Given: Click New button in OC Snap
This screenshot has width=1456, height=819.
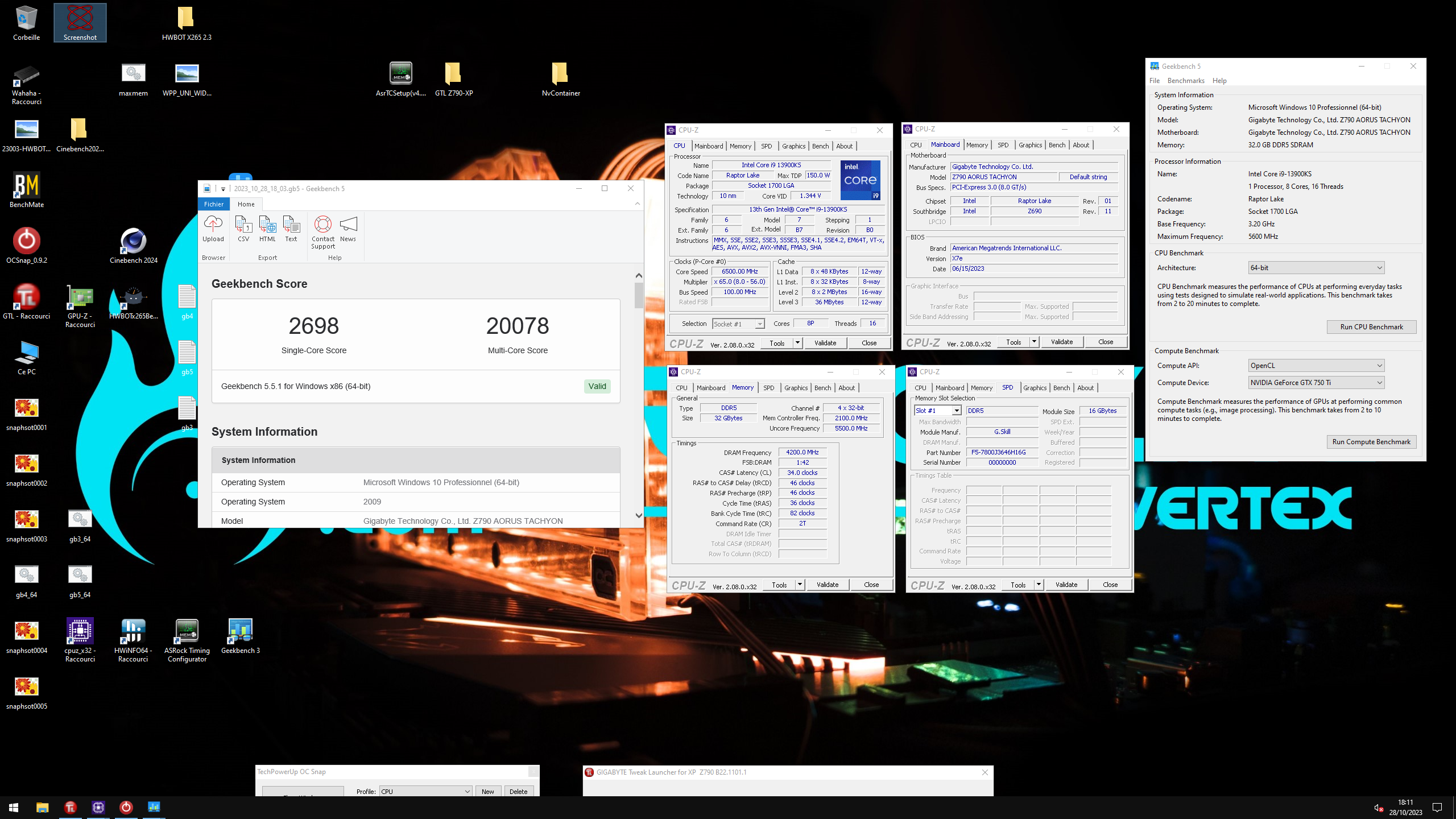Looking at the screenshot, I should click(488, 792).
